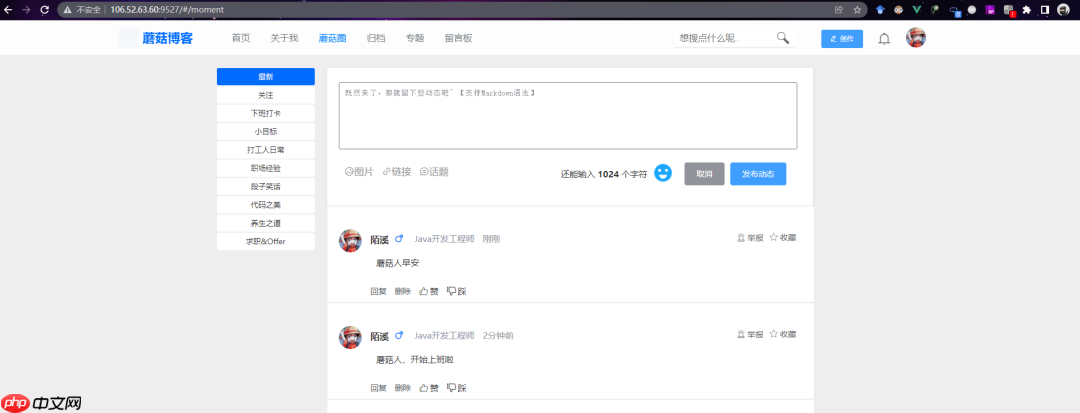Screen dimensions: 1080x413
Task: Reply to the 蘑菇人早安 post
Action: [379, 291]
